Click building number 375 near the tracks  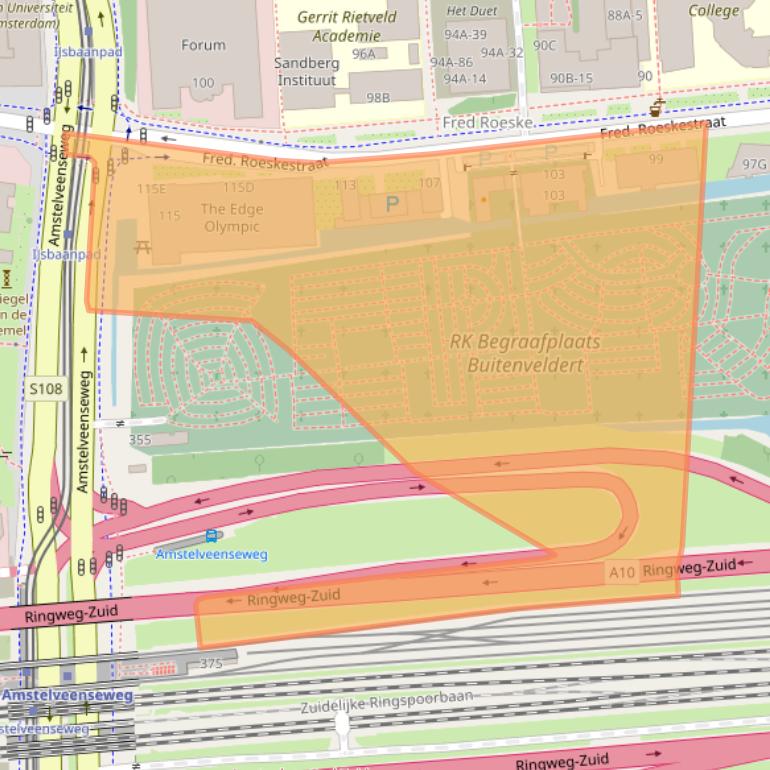[211, 663]
